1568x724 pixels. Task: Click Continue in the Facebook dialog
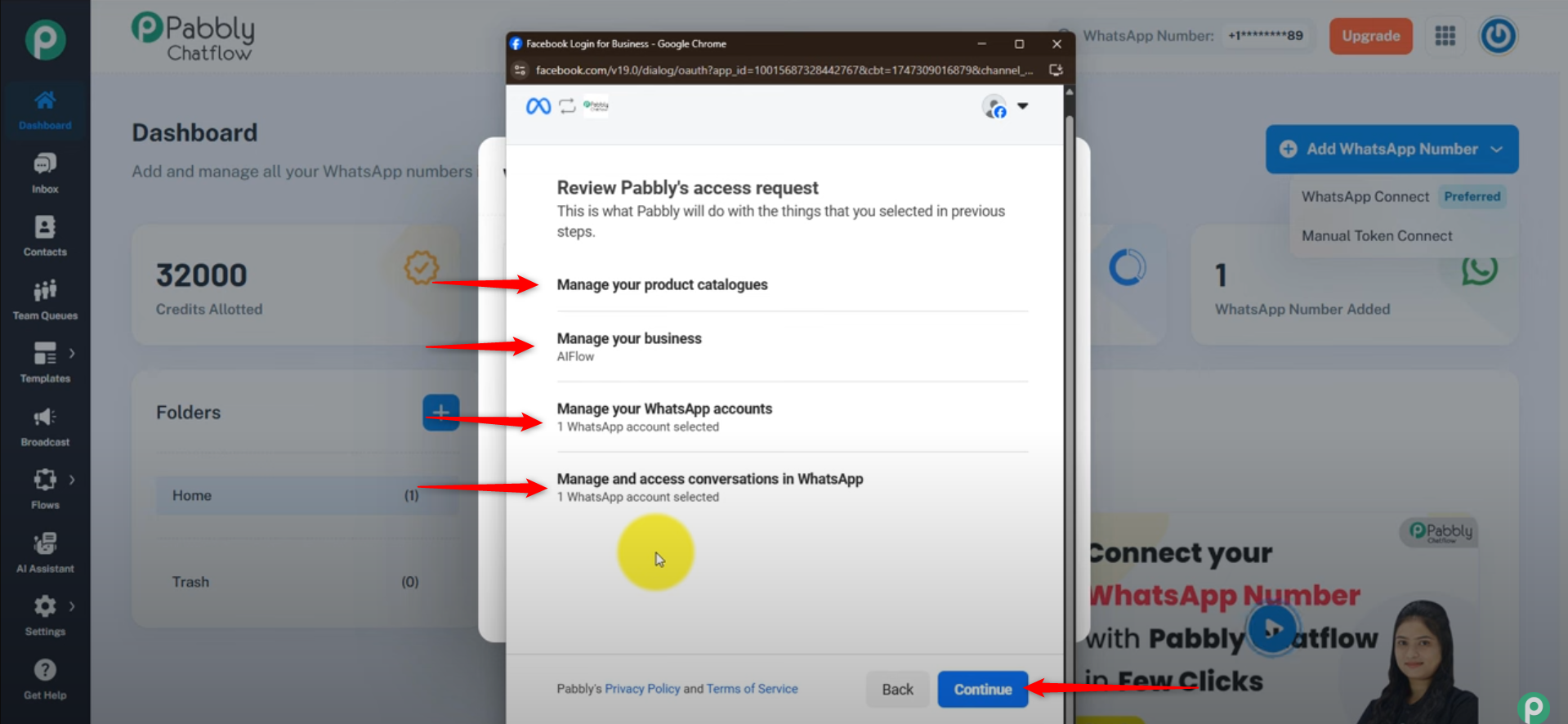pos(982,690)
